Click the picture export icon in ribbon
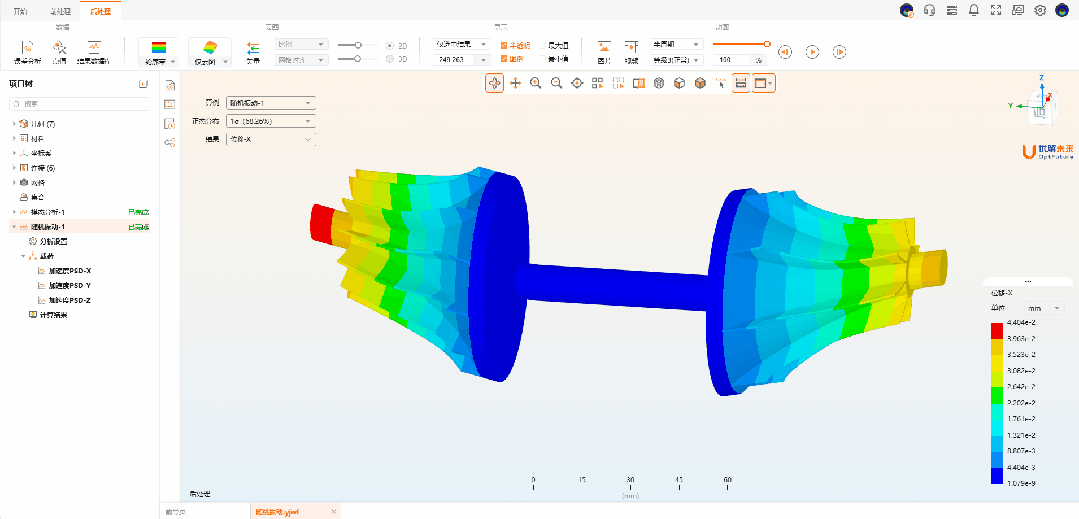Viewport: 1079px width, 519px height. click(x=604, y=47)
